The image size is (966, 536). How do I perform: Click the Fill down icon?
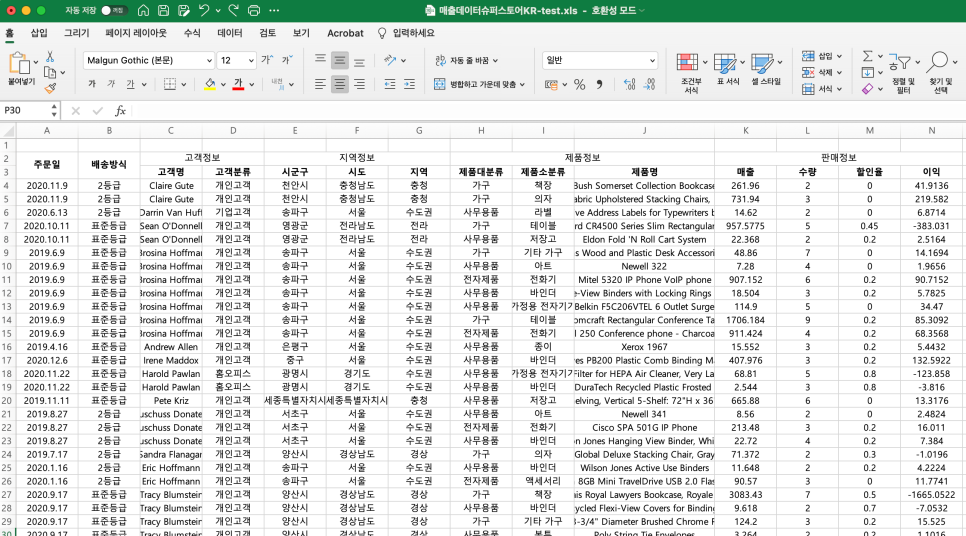coord(867,73)
